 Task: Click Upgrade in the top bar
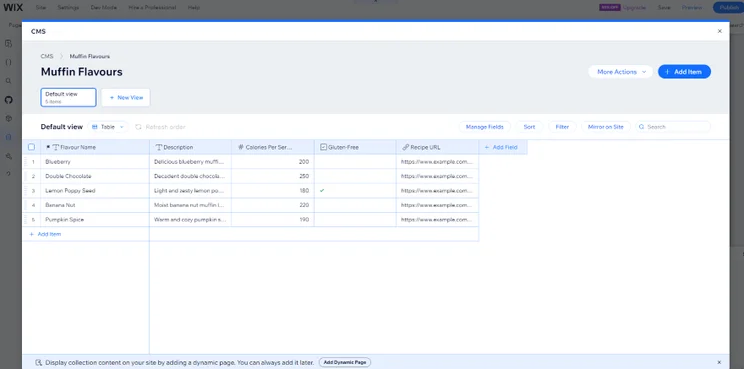tap(634, 8)
